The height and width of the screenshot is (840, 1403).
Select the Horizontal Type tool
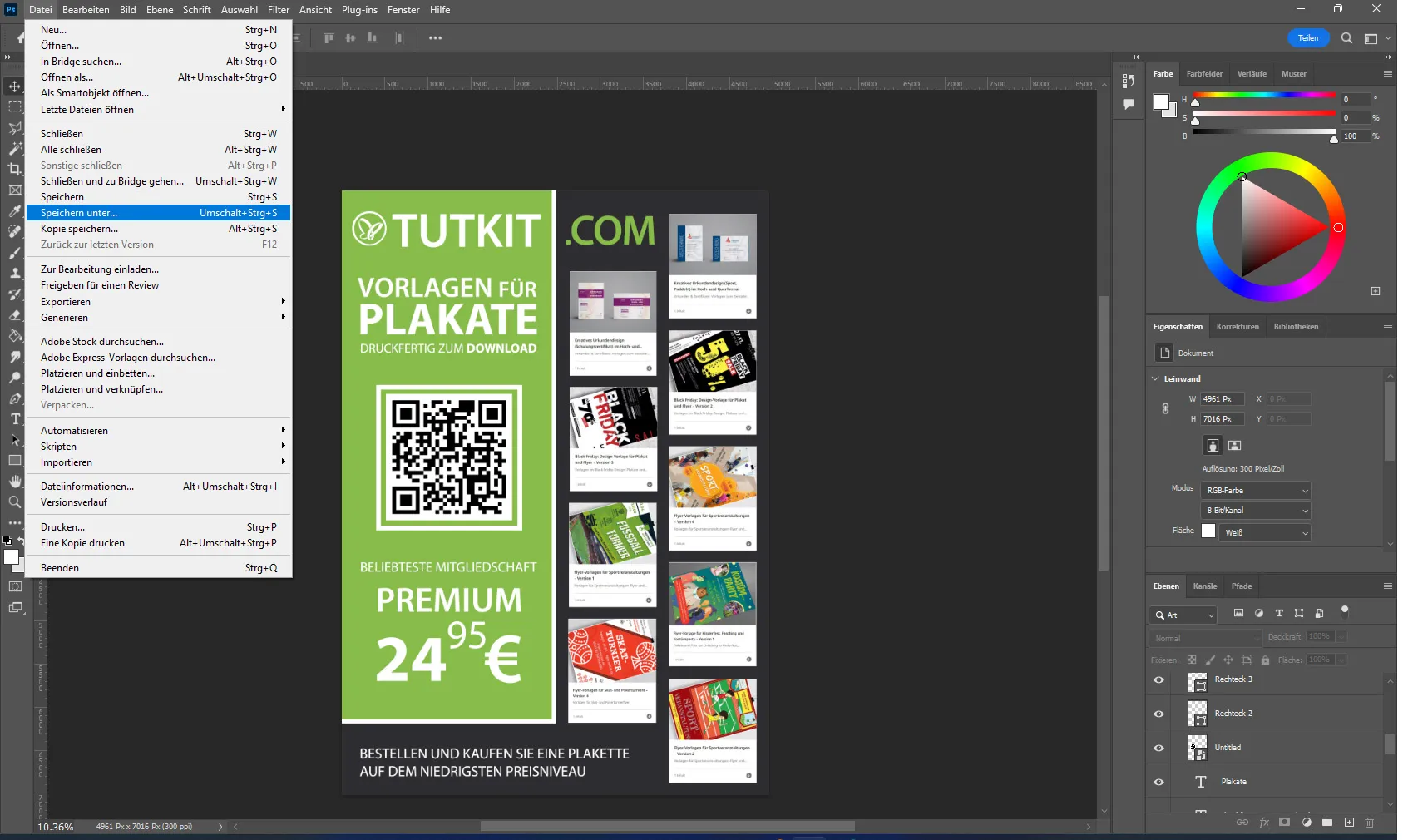click(x=15, y=419)
